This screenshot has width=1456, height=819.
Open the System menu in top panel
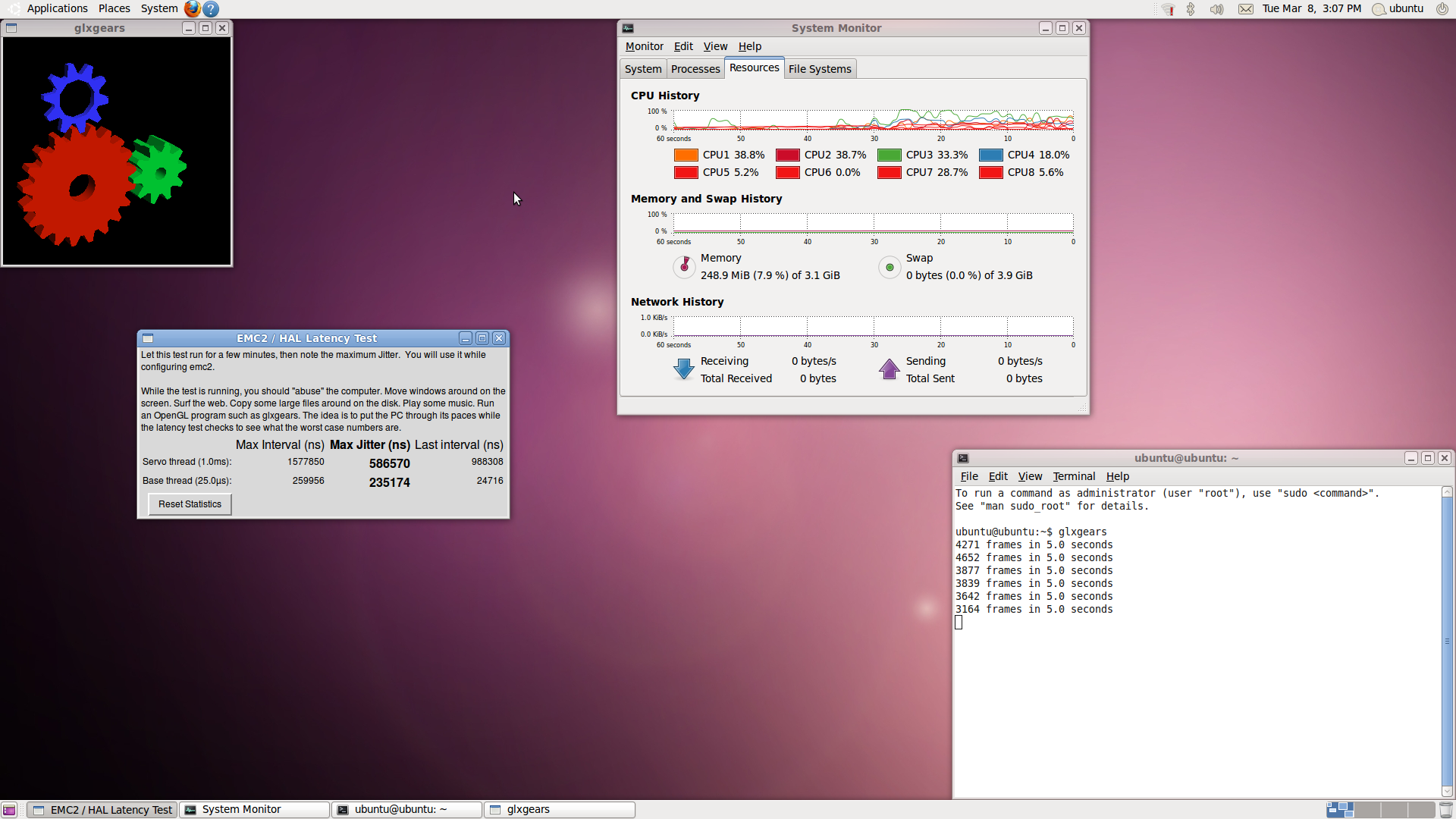(x=159, y=8)
